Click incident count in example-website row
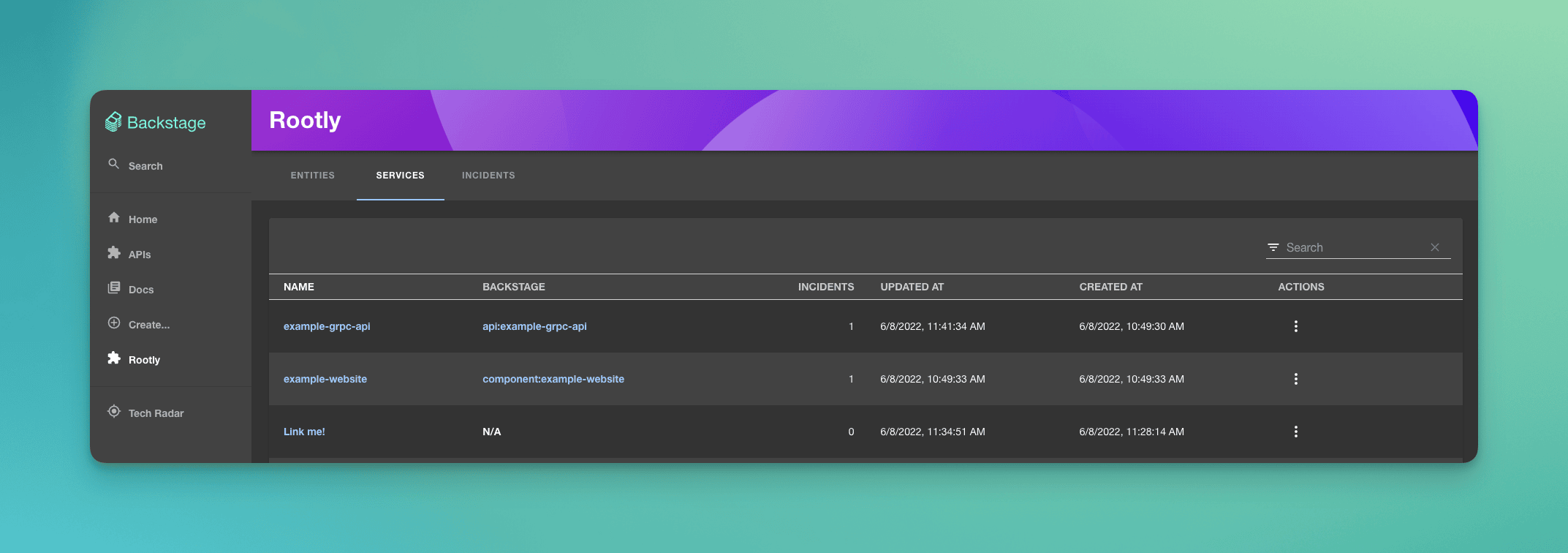The width and height of the screenshot is (1568, 553). [x=851, y=379]
